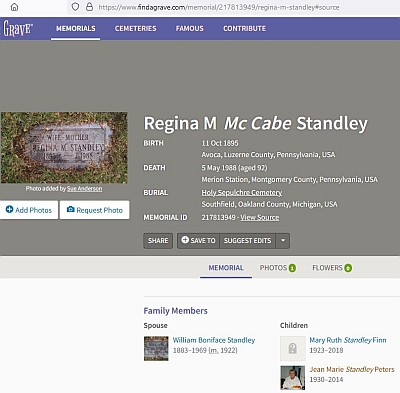Click the Share button

158,241
